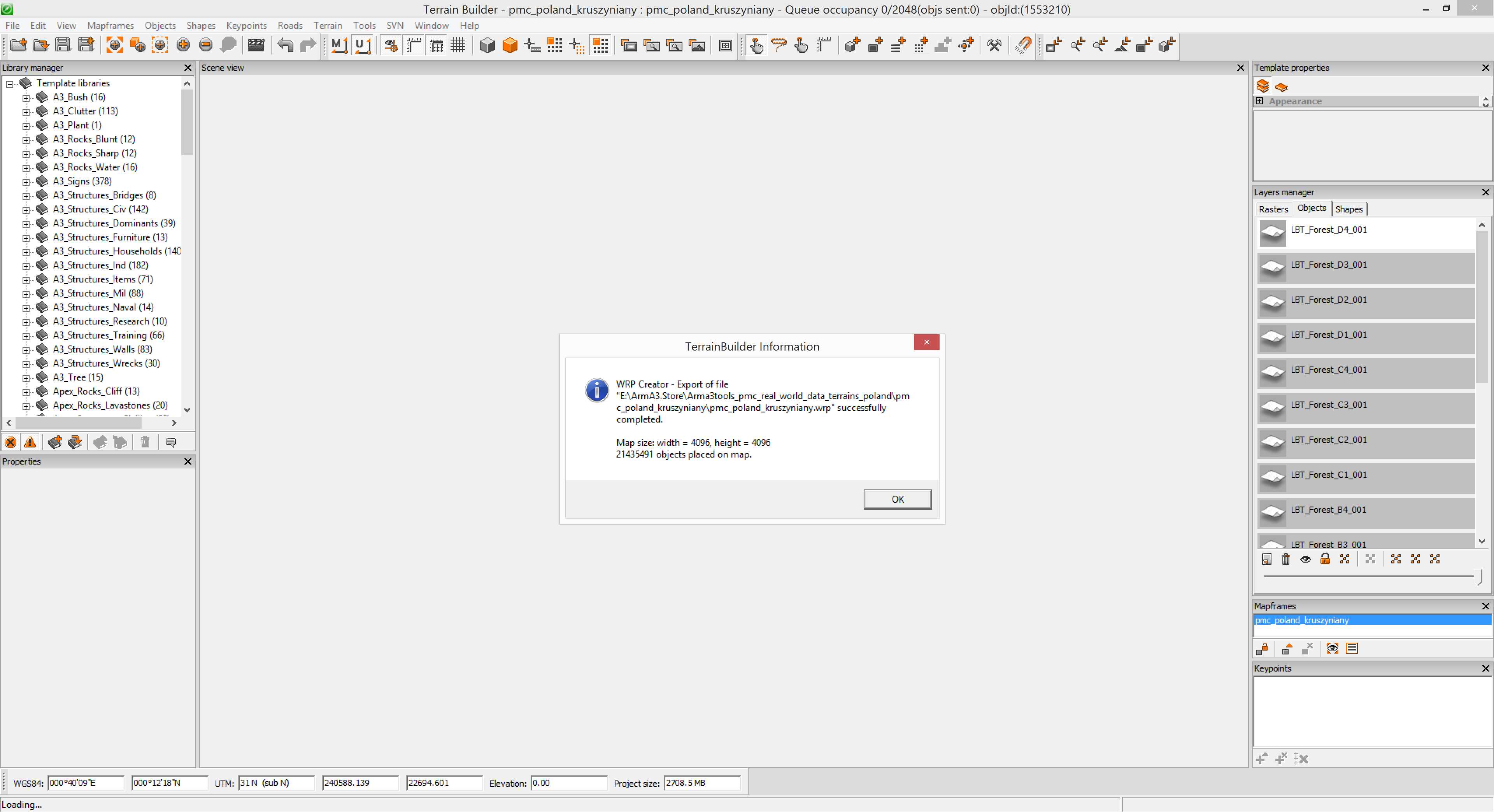Expand the A3_Tree library node
Viewport: 1494px width, 812px height.
[x=26, y=378]
